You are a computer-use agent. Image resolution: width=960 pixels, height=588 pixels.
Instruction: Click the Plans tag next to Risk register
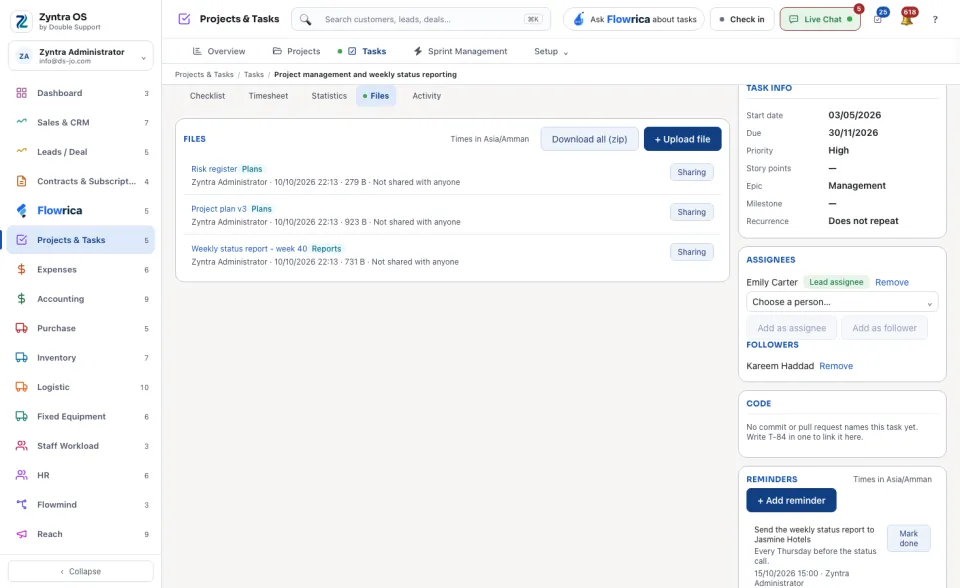click(x=252, y=169)
